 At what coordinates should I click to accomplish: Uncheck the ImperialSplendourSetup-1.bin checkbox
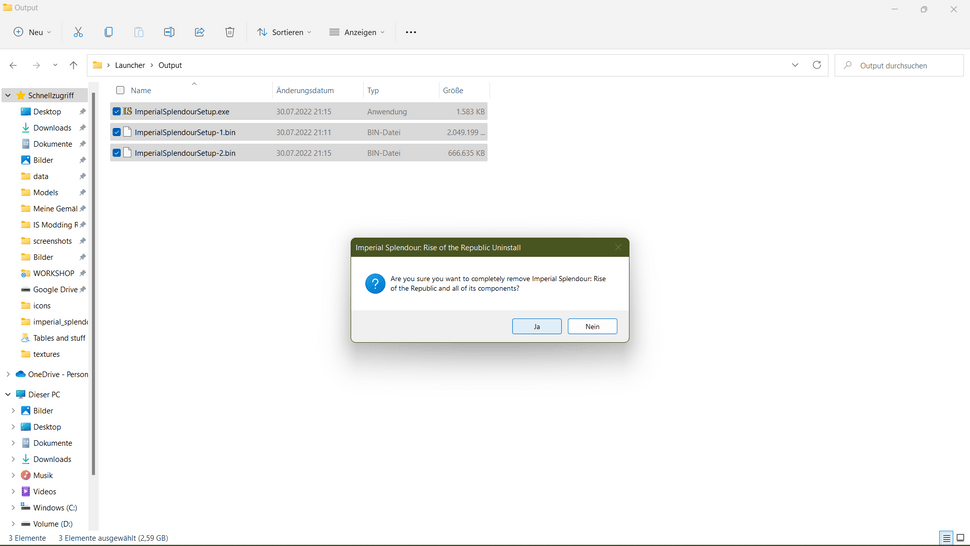117,132
